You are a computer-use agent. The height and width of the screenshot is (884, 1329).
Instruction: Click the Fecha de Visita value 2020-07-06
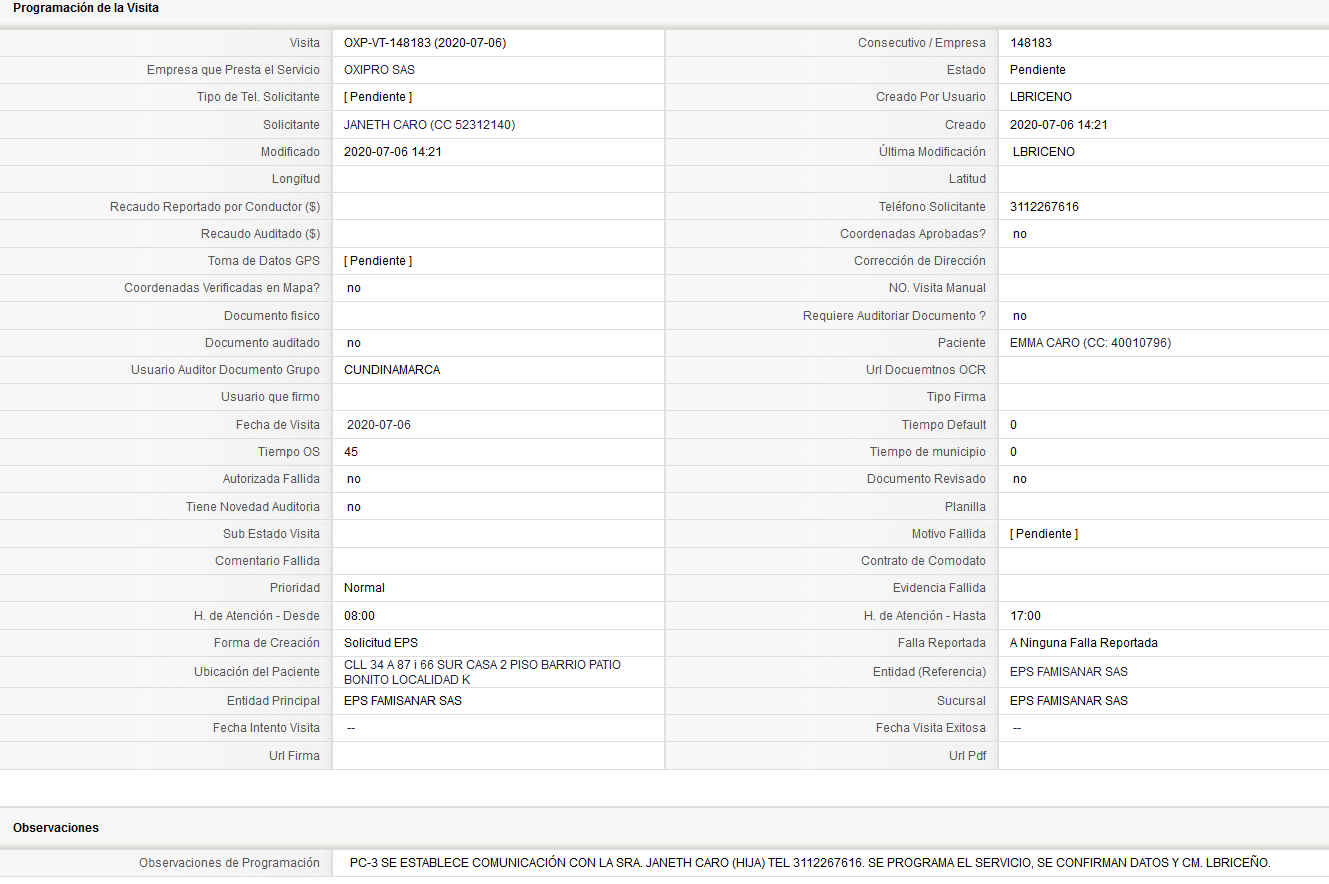(x=379, y=425)
